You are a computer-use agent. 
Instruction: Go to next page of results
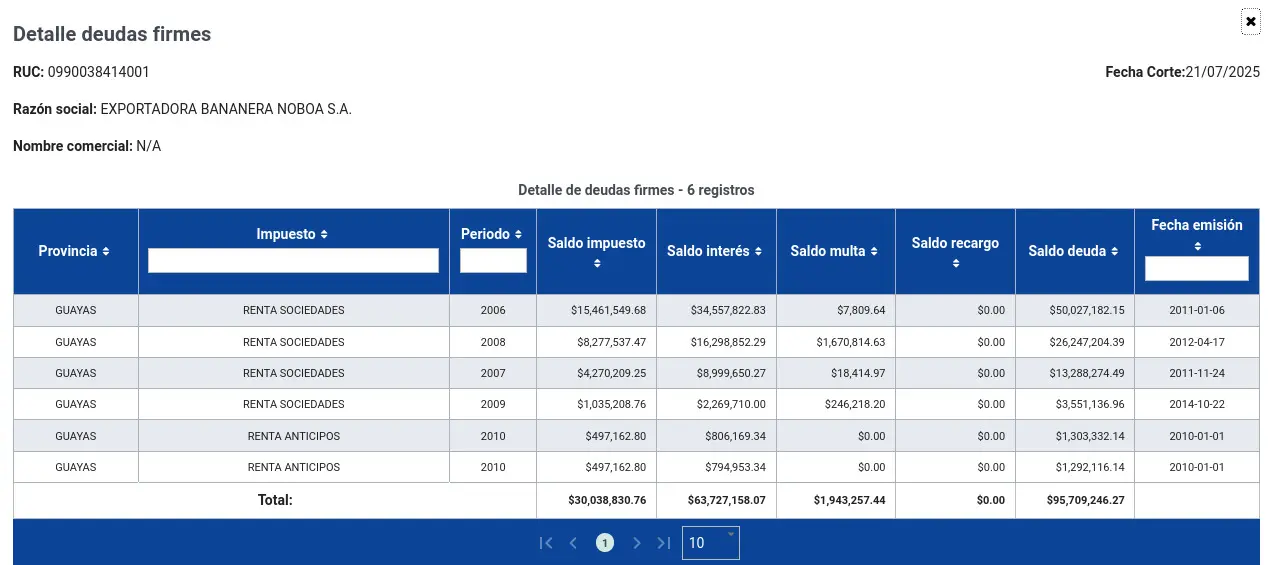coord(637,543)
